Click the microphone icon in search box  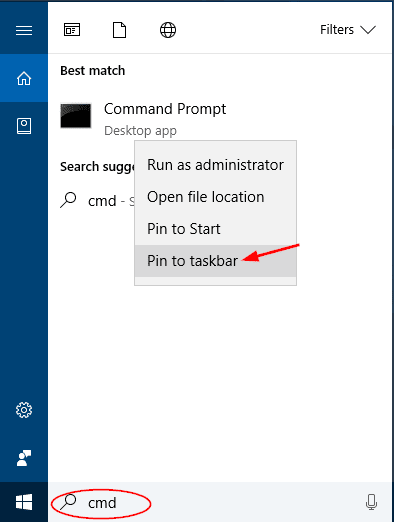(x=371, y=502)
